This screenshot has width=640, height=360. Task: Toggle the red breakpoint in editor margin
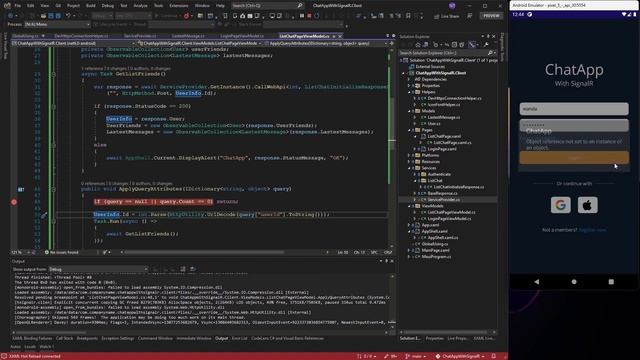14,202
